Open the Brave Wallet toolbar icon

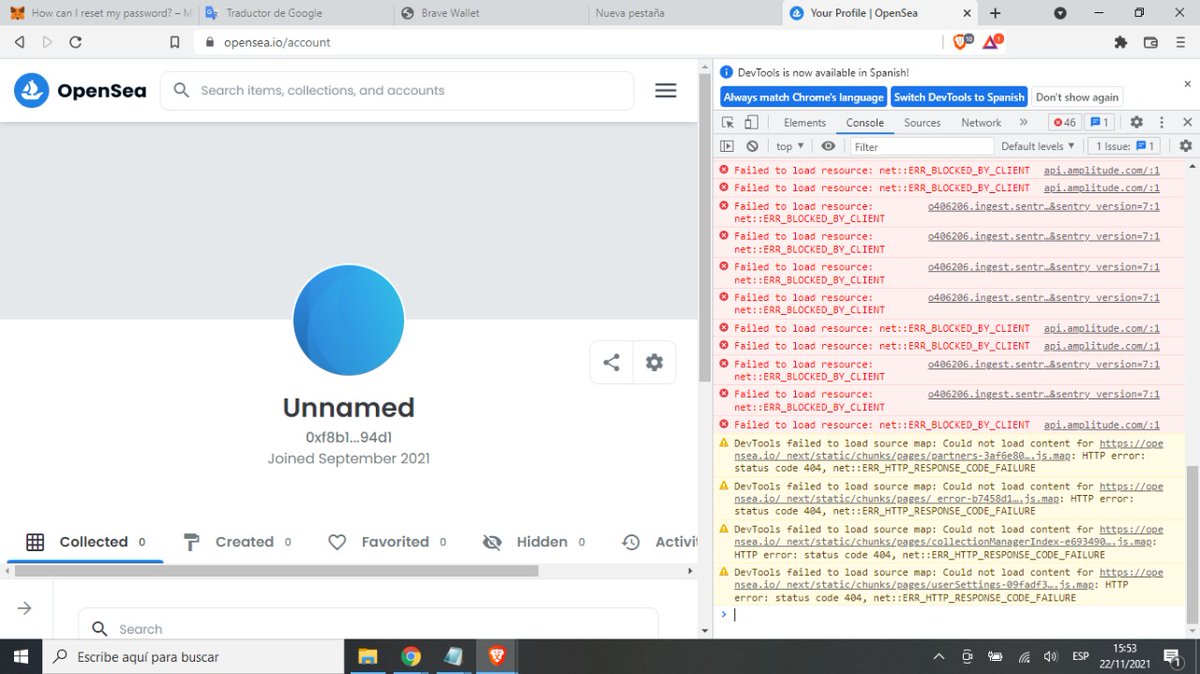[x=1150, y=42]
